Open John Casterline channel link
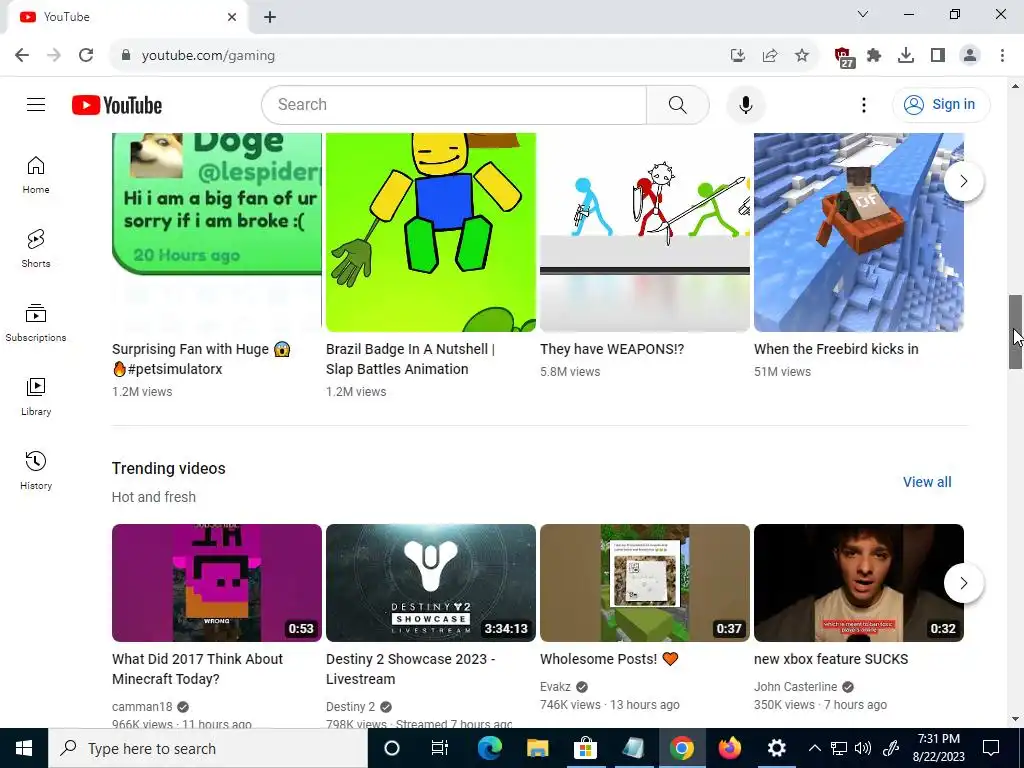Screen dimensions: 1024x768 [x=795, y=686]
